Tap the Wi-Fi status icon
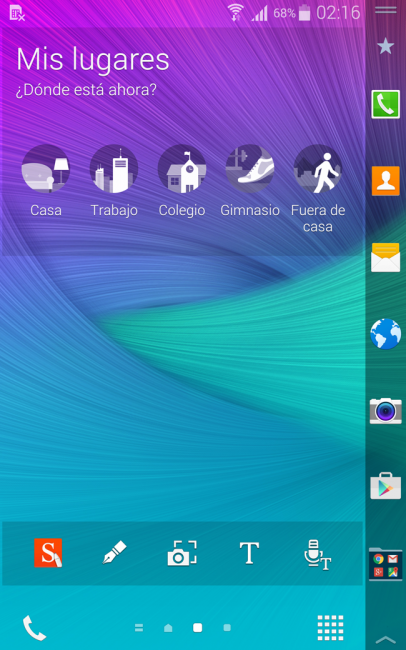The width and height of the screenshot is (406, 650). point(236,12)
